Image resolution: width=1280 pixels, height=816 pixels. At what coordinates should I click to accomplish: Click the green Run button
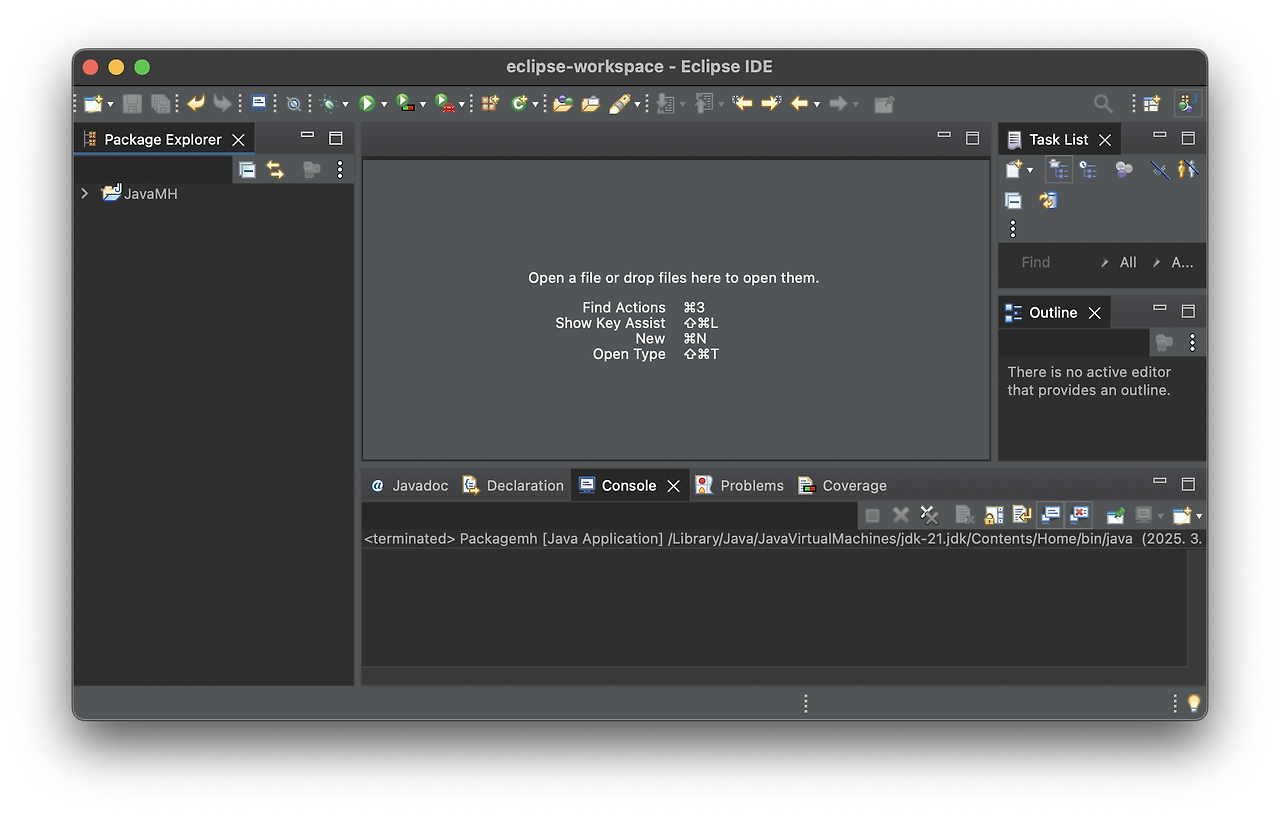(x=367, y=103)
